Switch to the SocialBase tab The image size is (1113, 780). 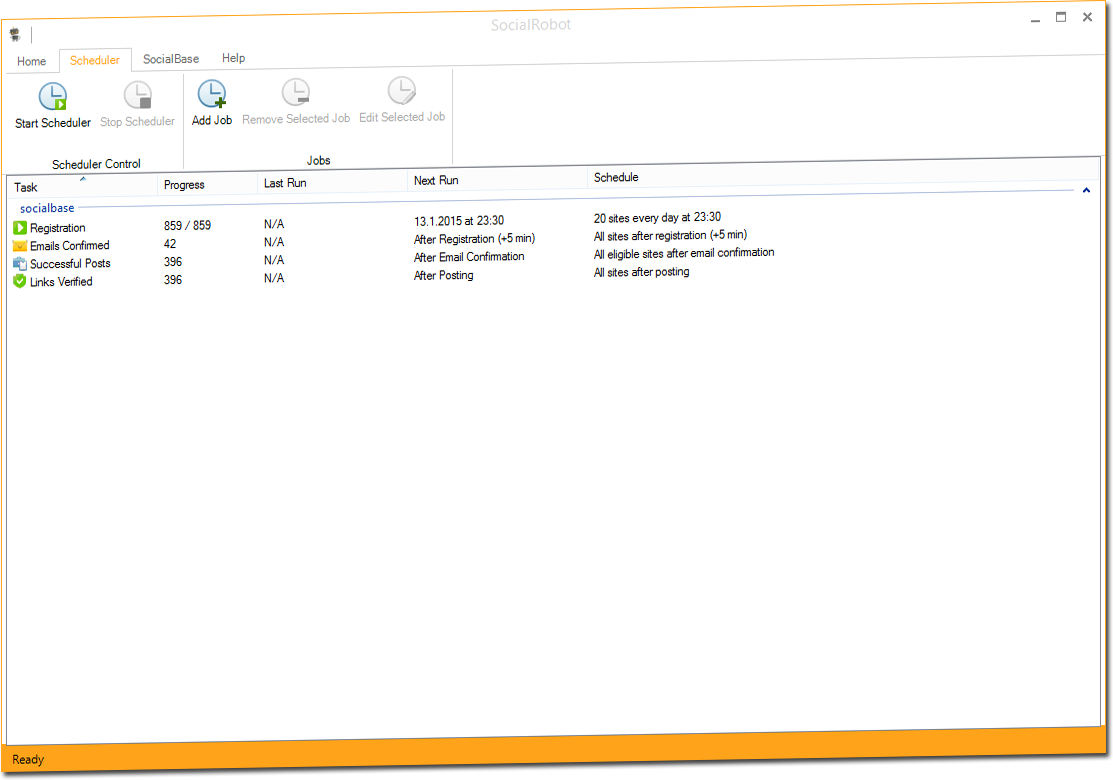(x=171, y=59)
